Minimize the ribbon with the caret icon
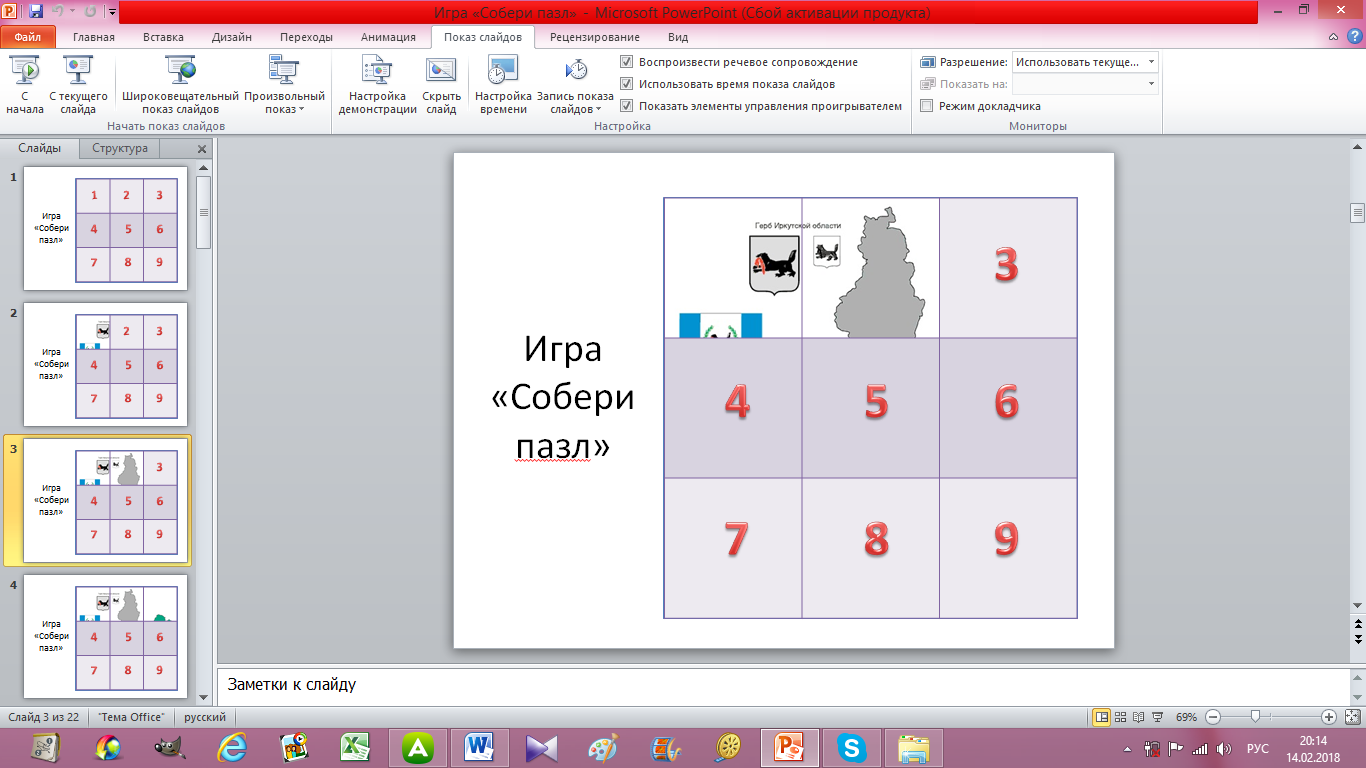1366x768 pixels. 1335,37
